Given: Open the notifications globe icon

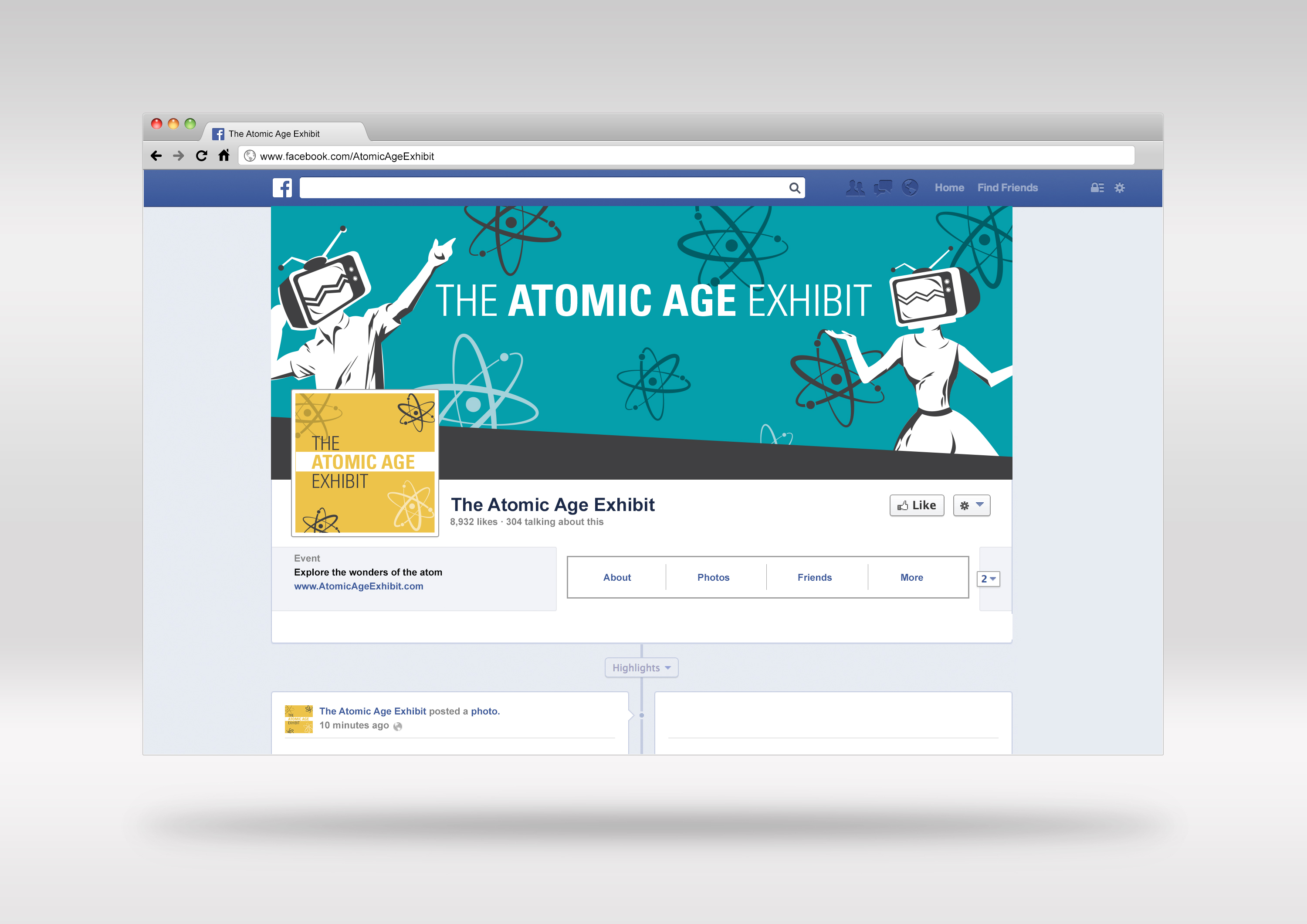Looking at the screenshot, I should 910,187.
